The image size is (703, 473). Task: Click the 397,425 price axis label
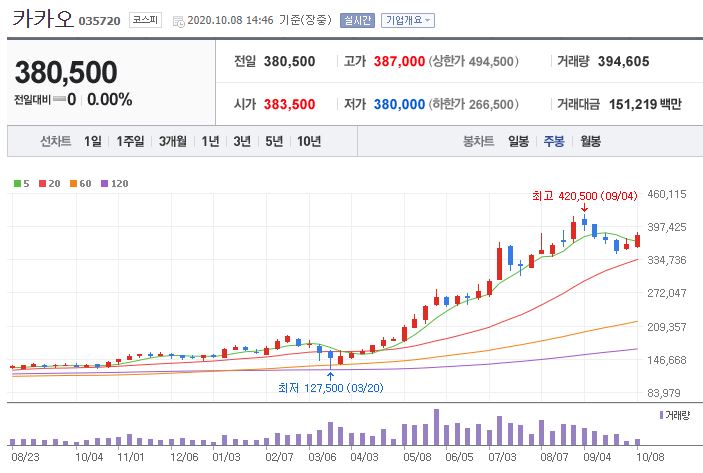[667, 227]
